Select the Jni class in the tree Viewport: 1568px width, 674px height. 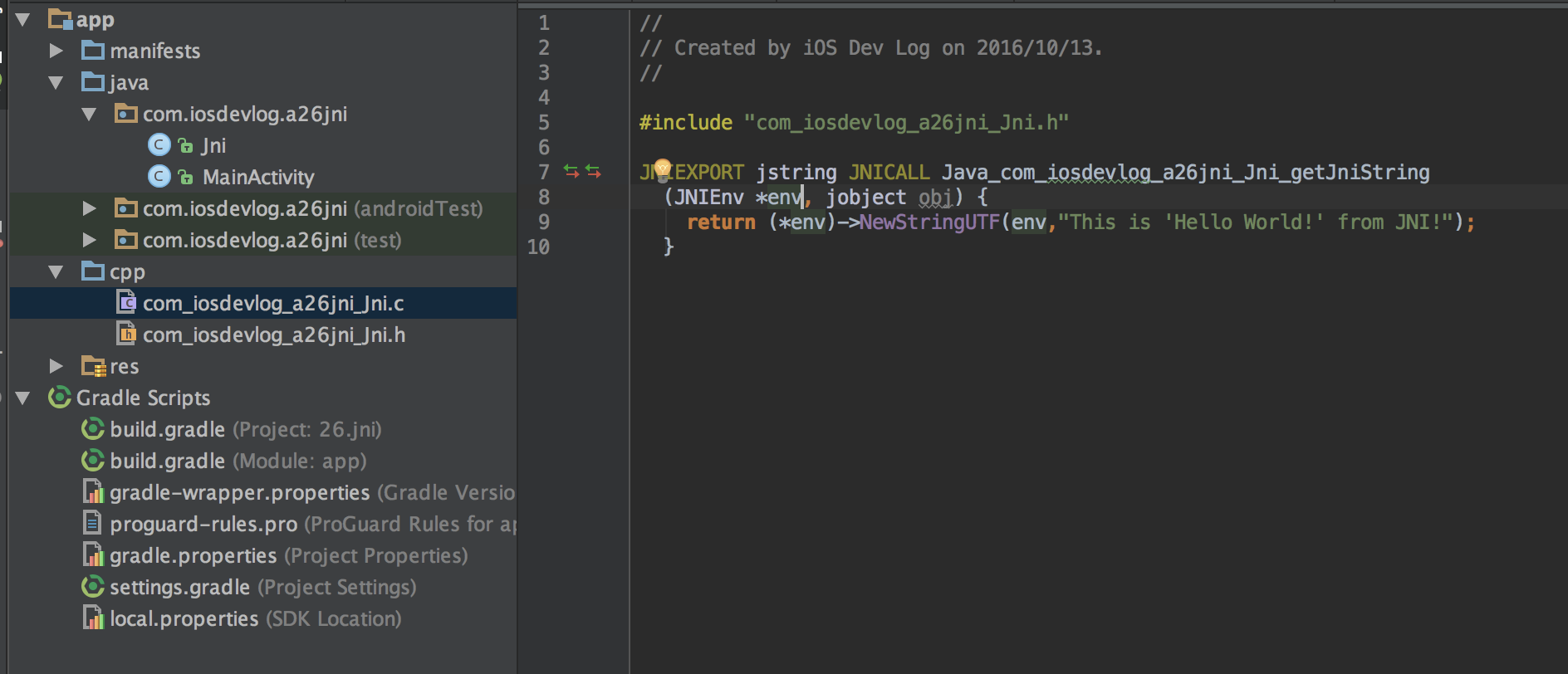[213, 145]
